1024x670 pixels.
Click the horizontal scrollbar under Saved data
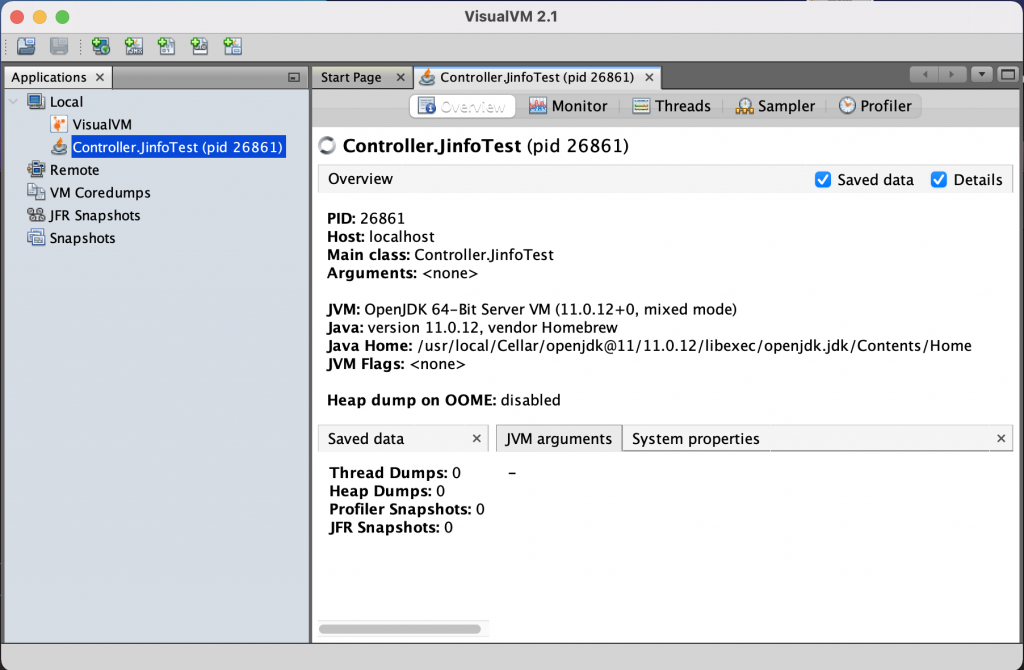click(400, 629)
